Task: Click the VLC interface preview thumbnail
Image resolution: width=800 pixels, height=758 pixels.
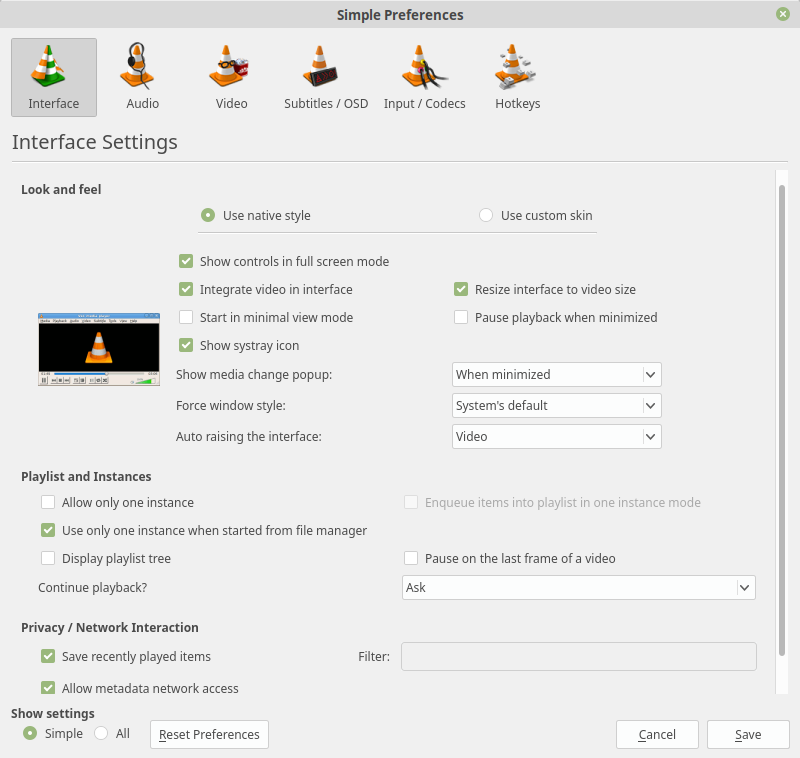Action: 99,349
